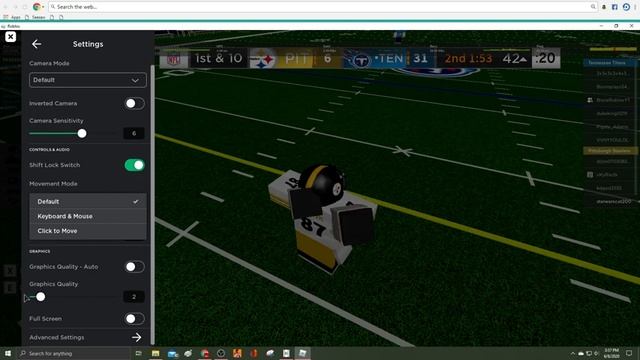The height and width of the screenshot is (360, 640).
Task: Open the Mail app from the taskbar
Action: click(x=172, y=353)
